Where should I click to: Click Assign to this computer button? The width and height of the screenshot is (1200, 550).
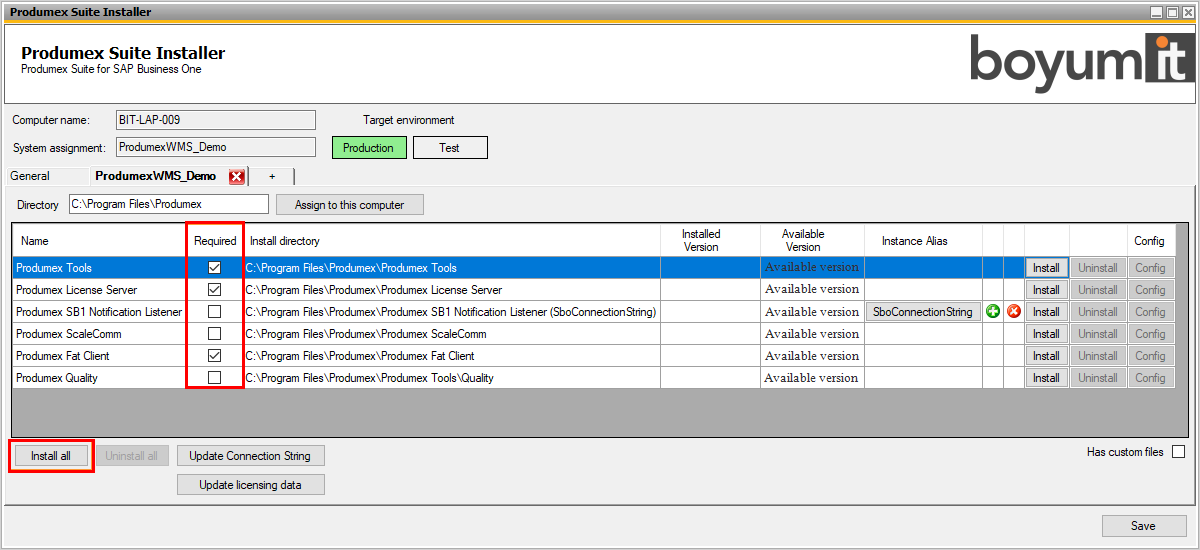point(350,205)
